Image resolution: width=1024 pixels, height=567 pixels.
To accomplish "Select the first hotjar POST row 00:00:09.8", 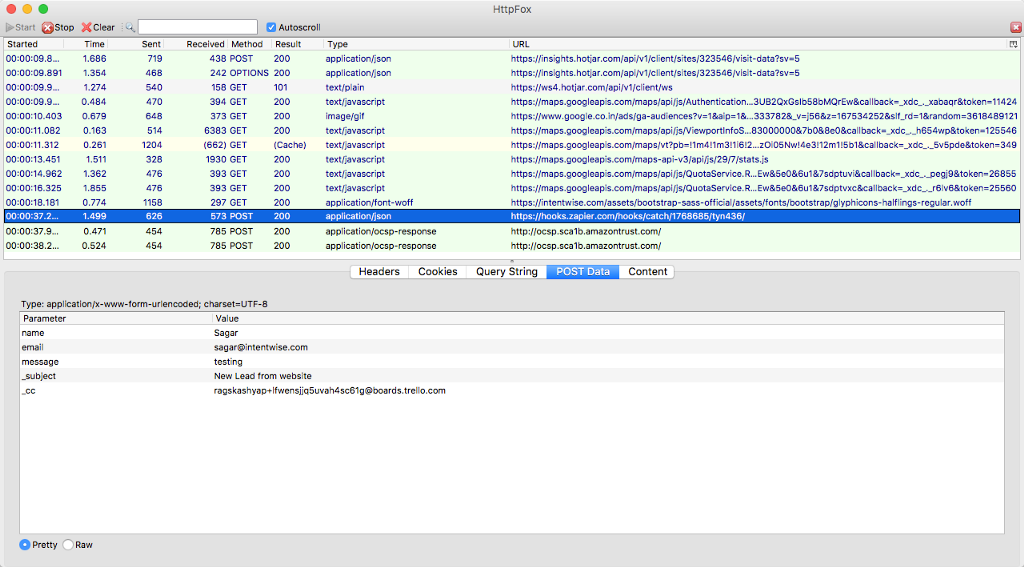I will (x=512, y=59).
